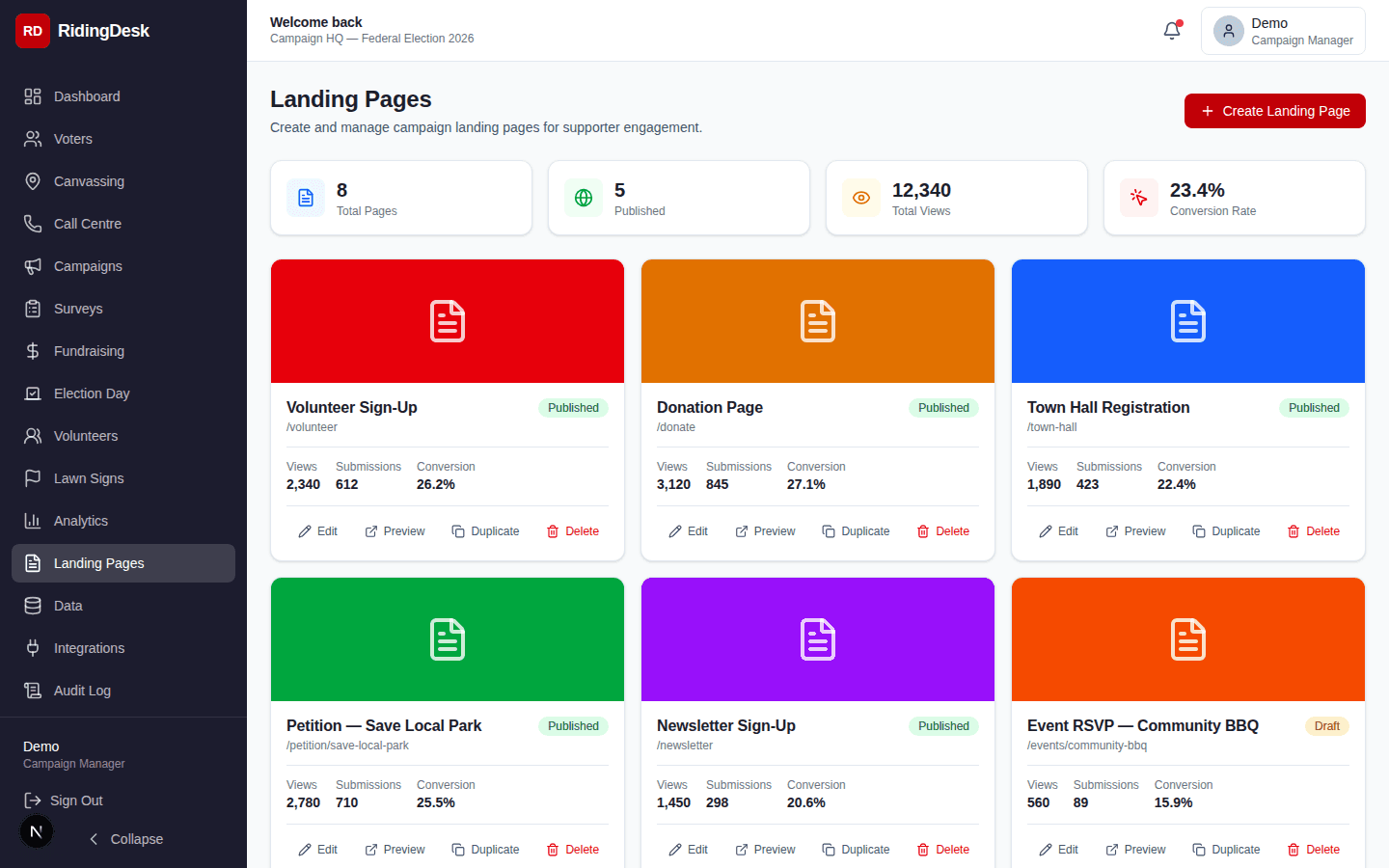Switch to the Dashboard section
Image resolution: width=1389 pixels, height=868 pixels.
tap(87, 96)
